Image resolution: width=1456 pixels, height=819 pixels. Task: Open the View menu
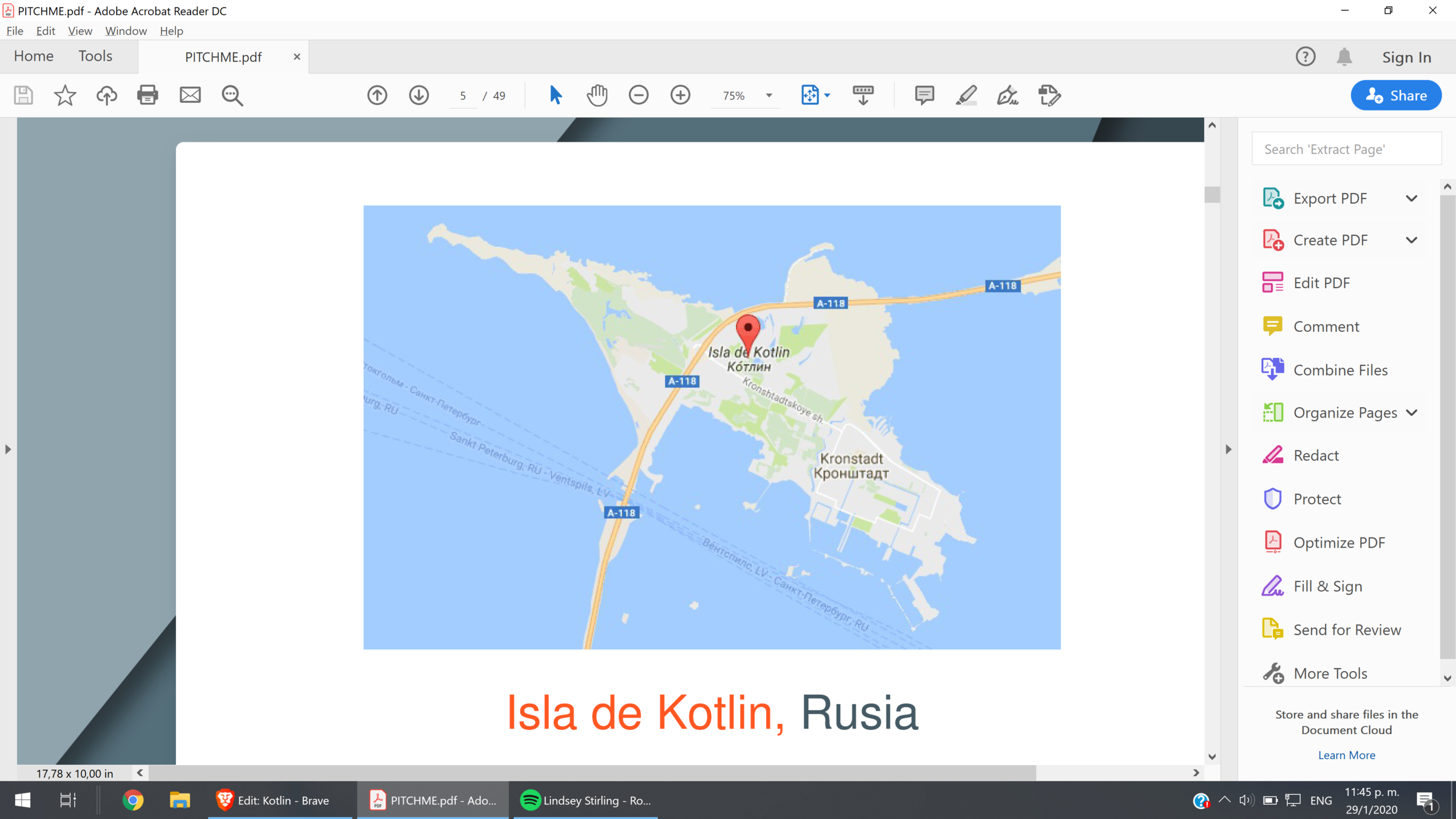[79, 31]
